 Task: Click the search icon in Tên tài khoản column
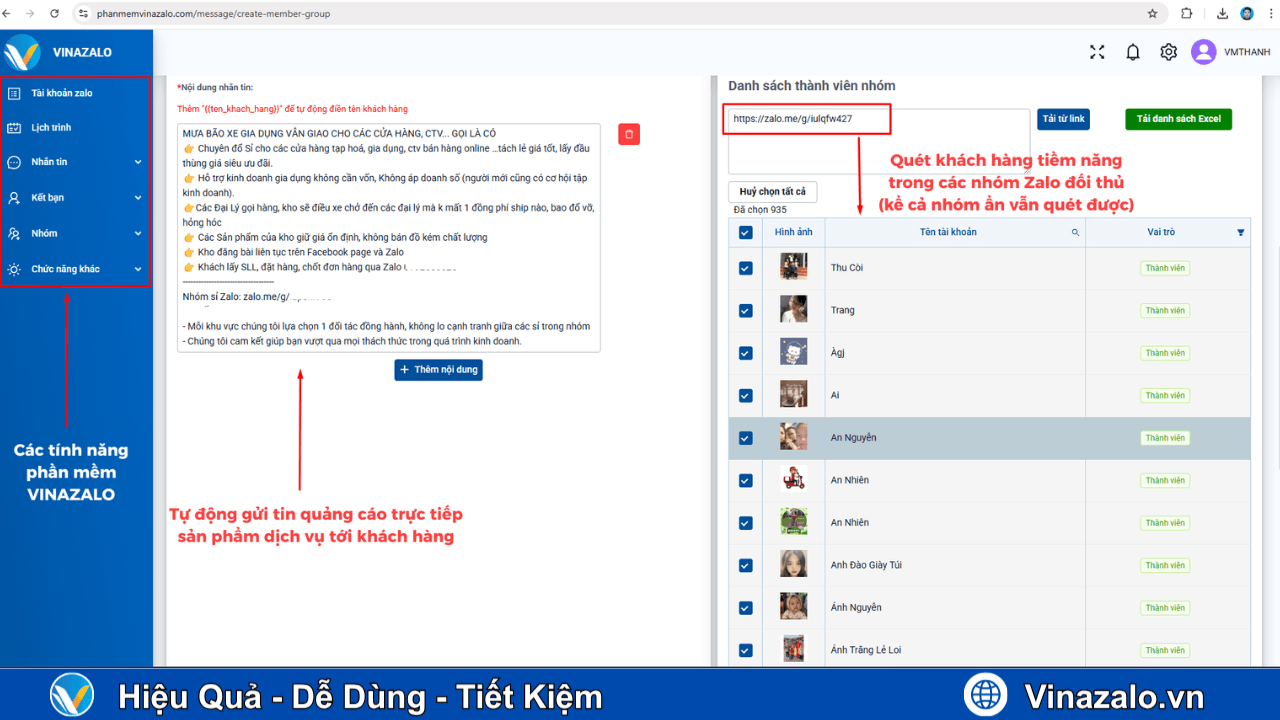pyautogui.click(x=1075, y=232)
